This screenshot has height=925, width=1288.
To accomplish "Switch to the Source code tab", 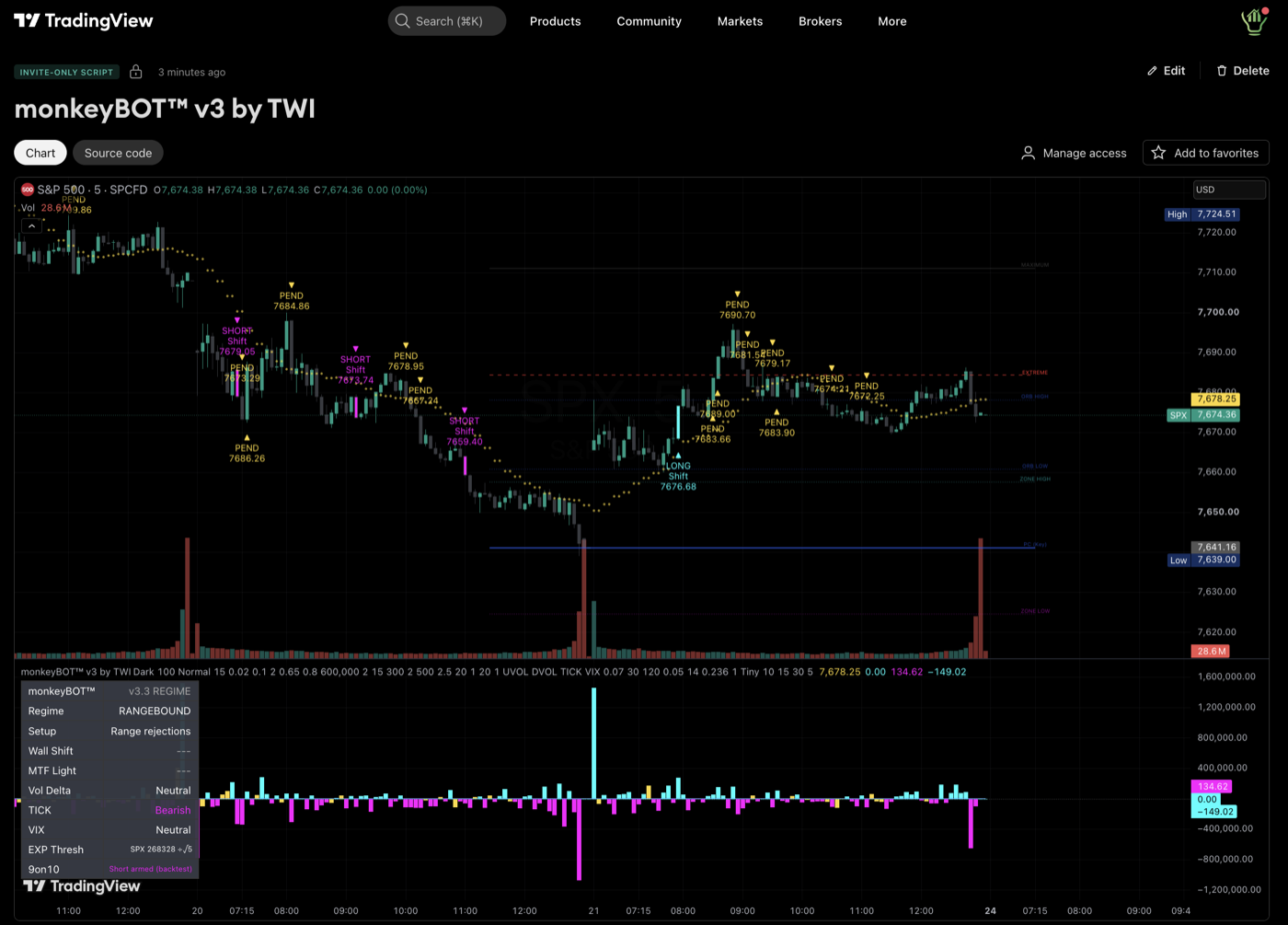I will coord(118,153).
